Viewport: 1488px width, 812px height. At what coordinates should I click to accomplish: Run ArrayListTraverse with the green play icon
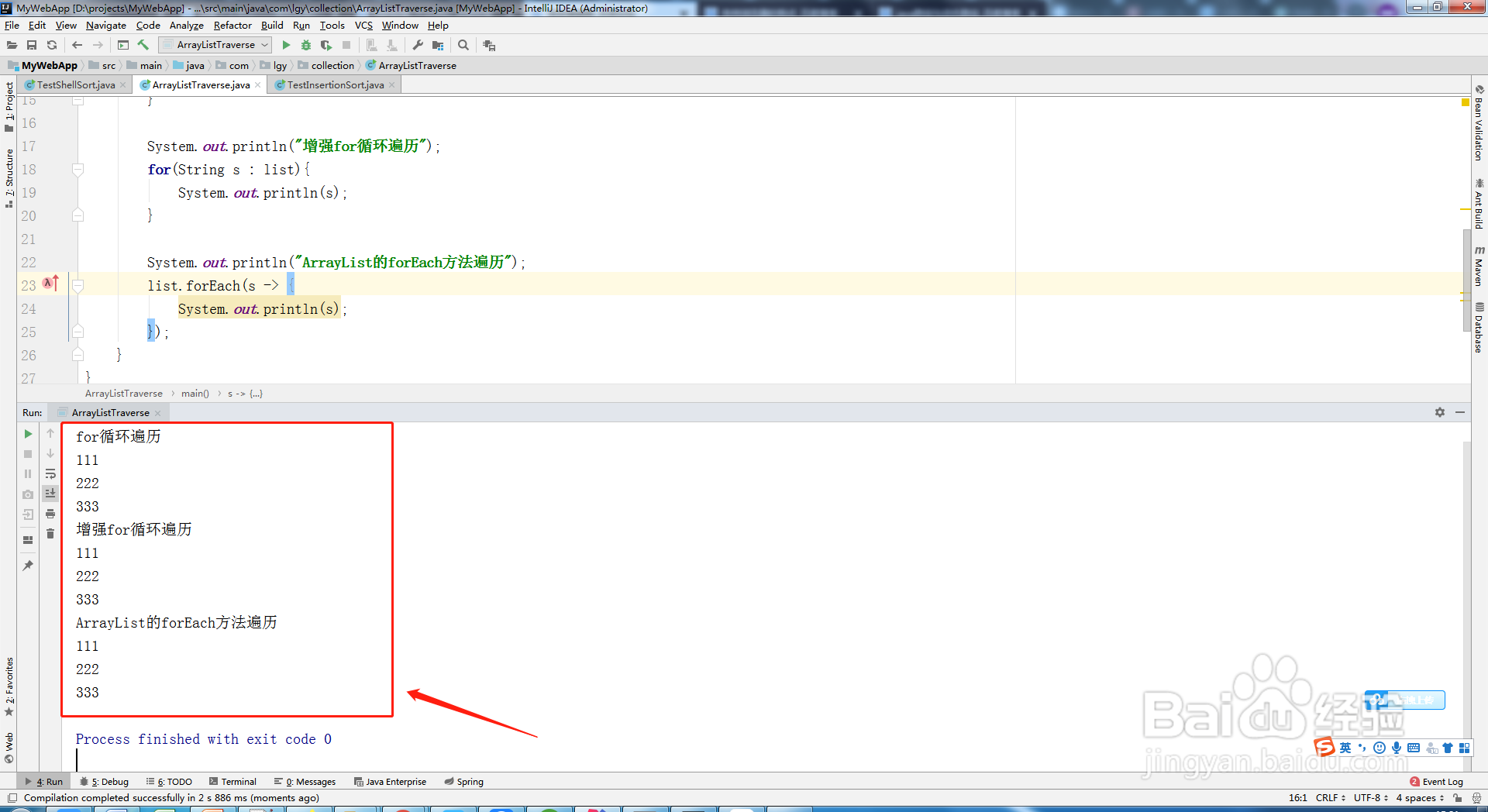tap(286, 45)
